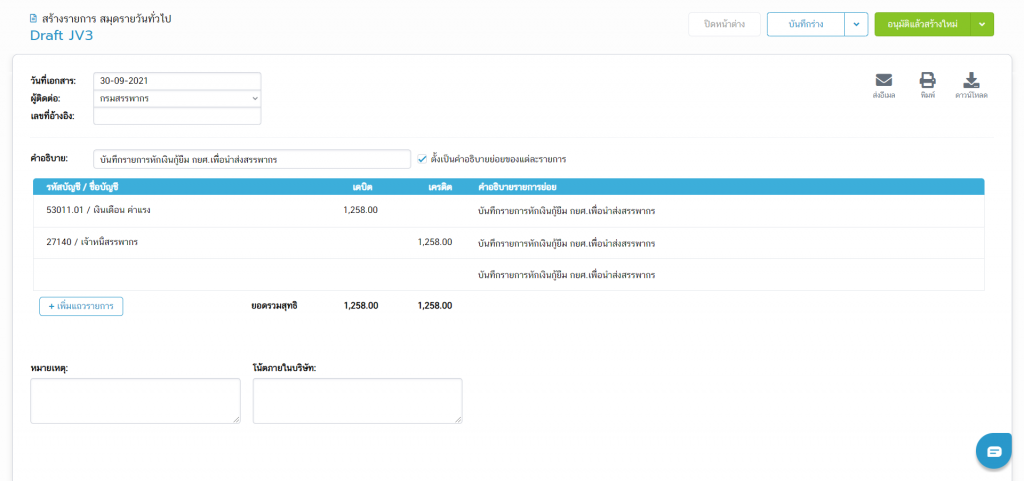This screenshot has width=1024, height=481.
Task: Click the description text field
Action: pyautogui.click(x=251, y=159)
